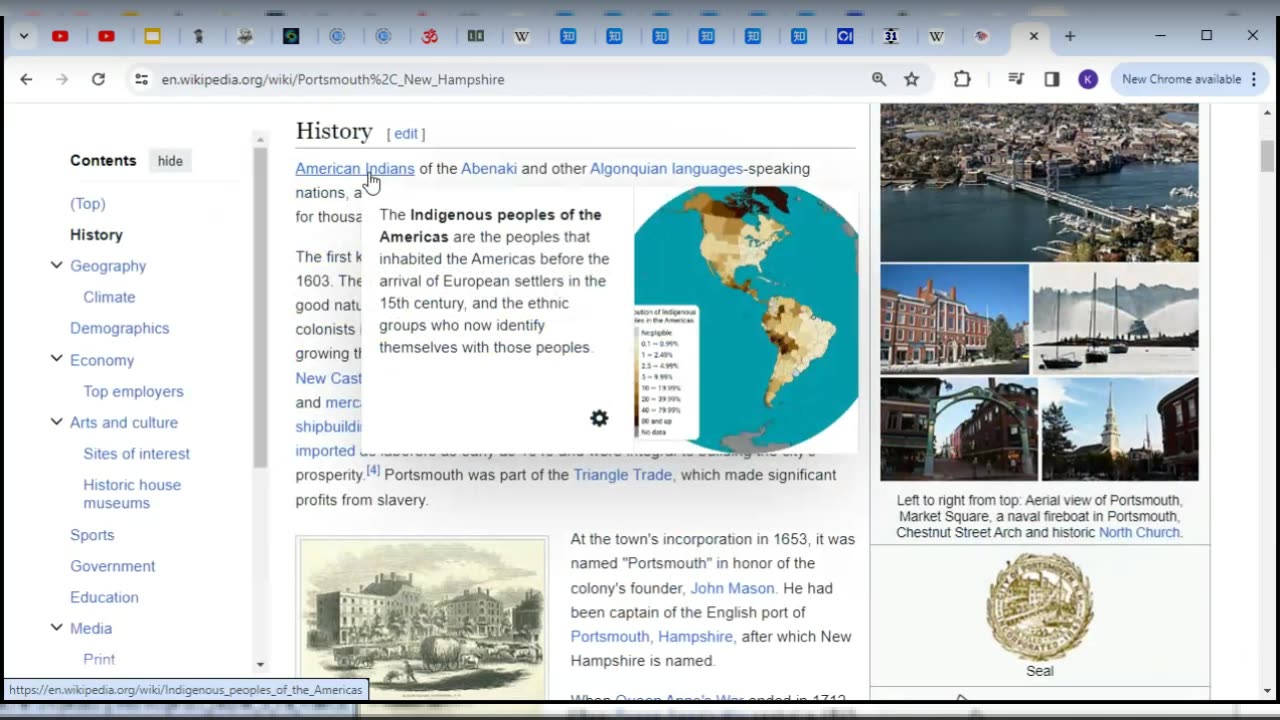Open the Abenaki article link
This screenshot has height=720, width=1280.
click(489, 169)
